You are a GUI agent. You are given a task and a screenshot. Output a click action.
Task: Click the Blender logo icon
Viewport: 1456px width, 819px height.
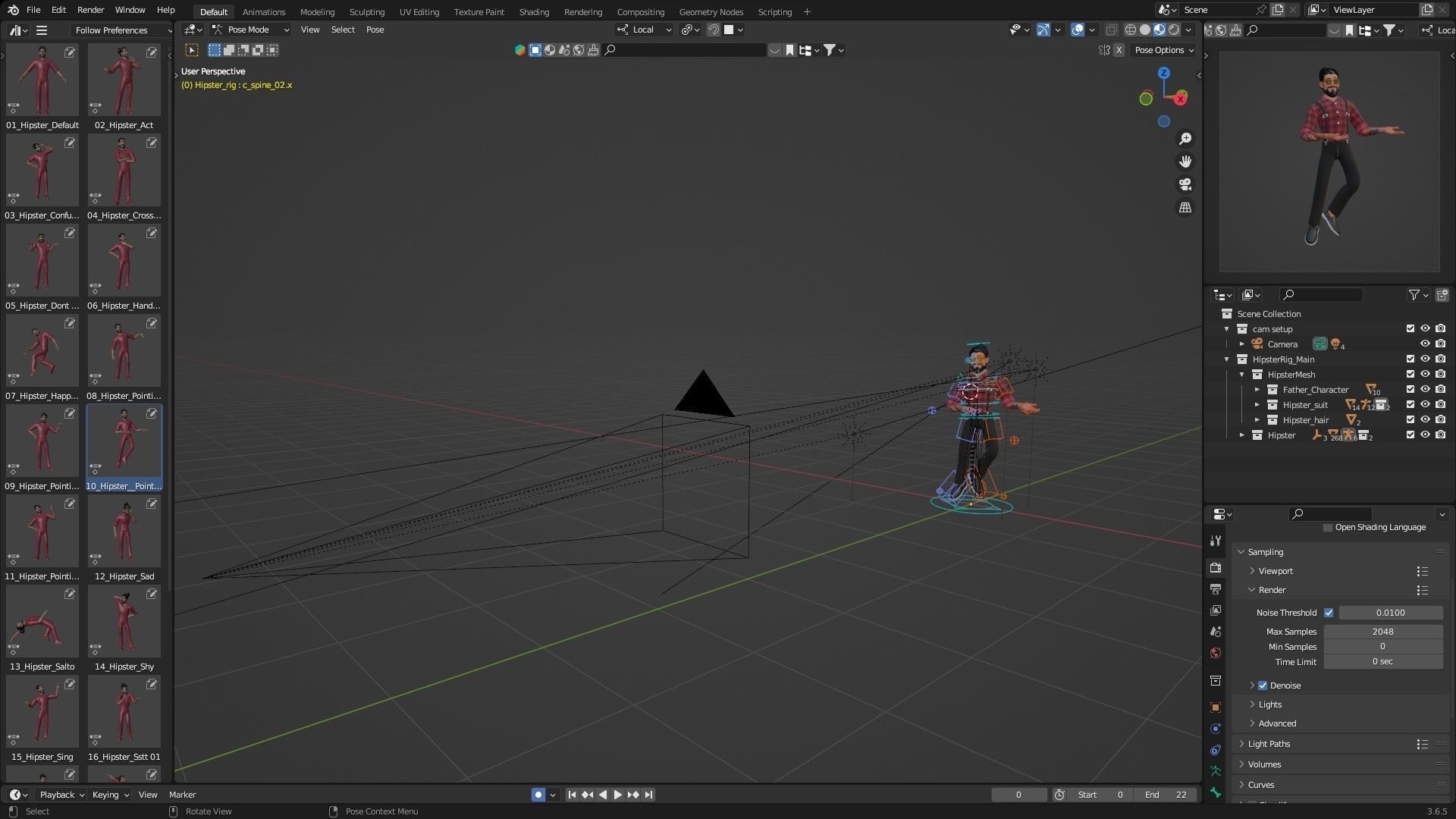(13, 10)
